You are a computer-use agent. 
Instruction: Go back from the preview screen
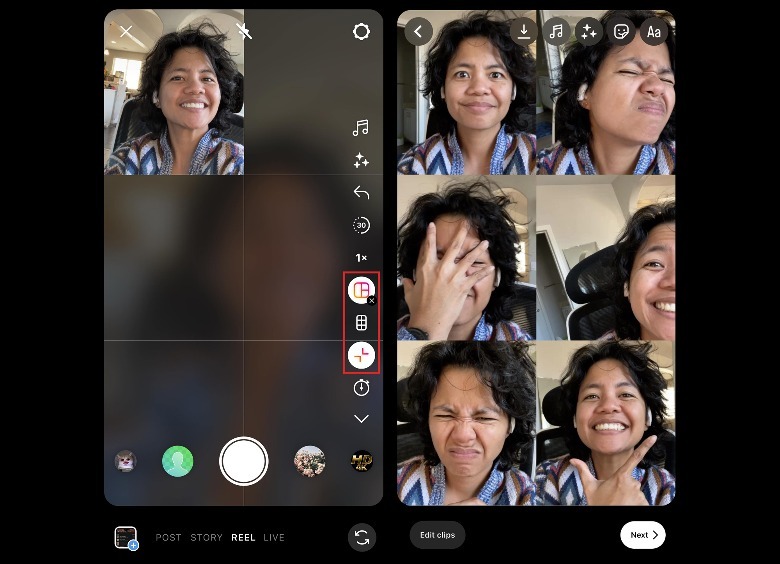(418, 32)
